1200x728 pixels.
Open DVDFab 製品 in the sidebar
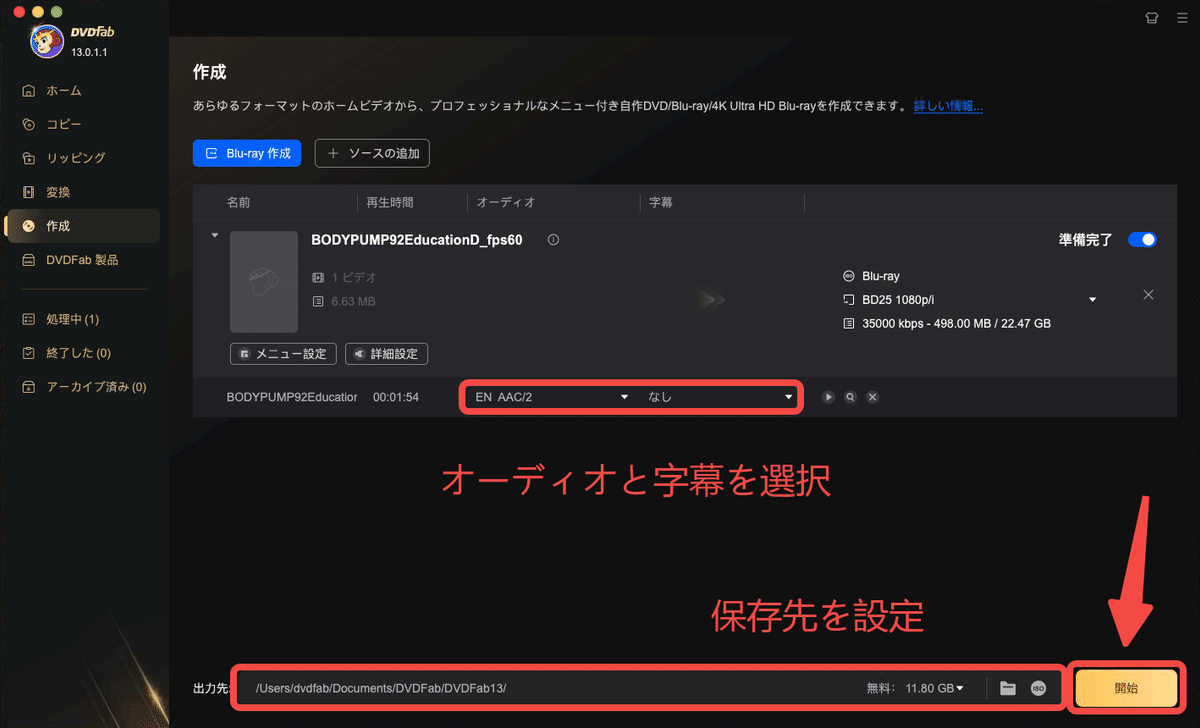[x=82, y=260]
